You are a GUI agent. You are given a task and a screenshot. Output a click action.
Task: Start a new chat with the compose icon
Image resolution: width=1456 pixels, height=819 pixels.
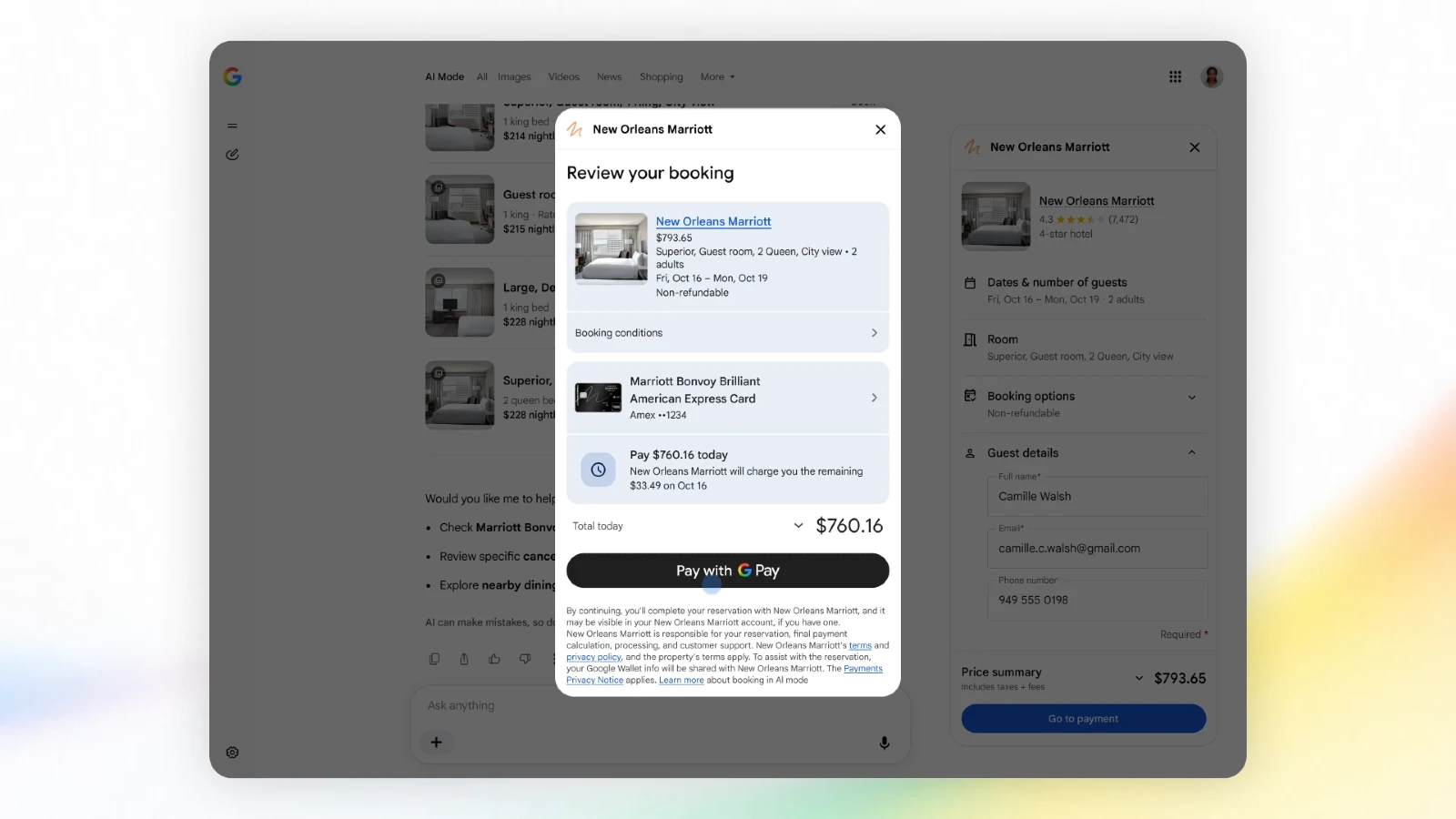[x=232, y=155]
